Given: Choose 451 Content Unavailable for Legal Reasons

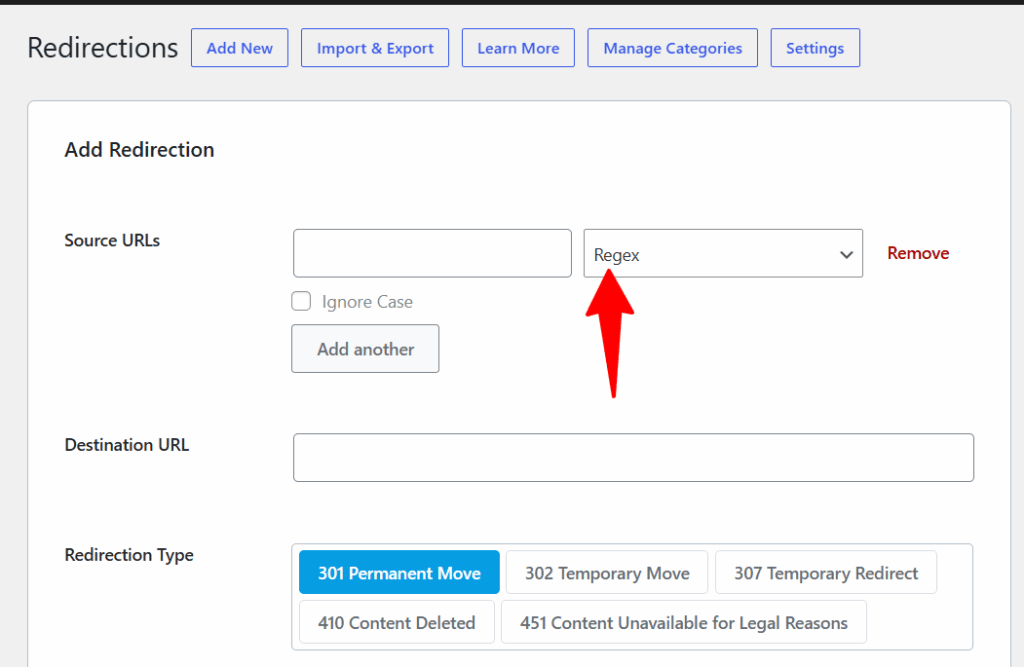Looking at the screenshot, I should [x=684, y=622].
